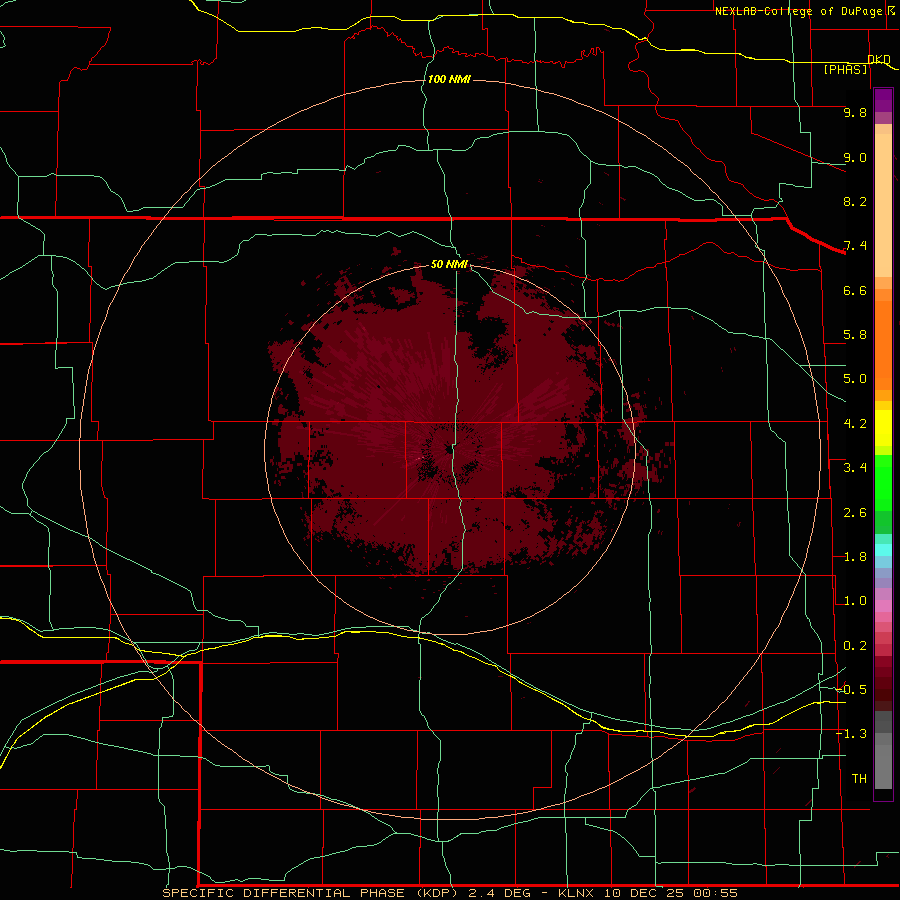Click the 8.2 value on the color scale
Viewport: 900px width, 900px height.
[855, 201]
